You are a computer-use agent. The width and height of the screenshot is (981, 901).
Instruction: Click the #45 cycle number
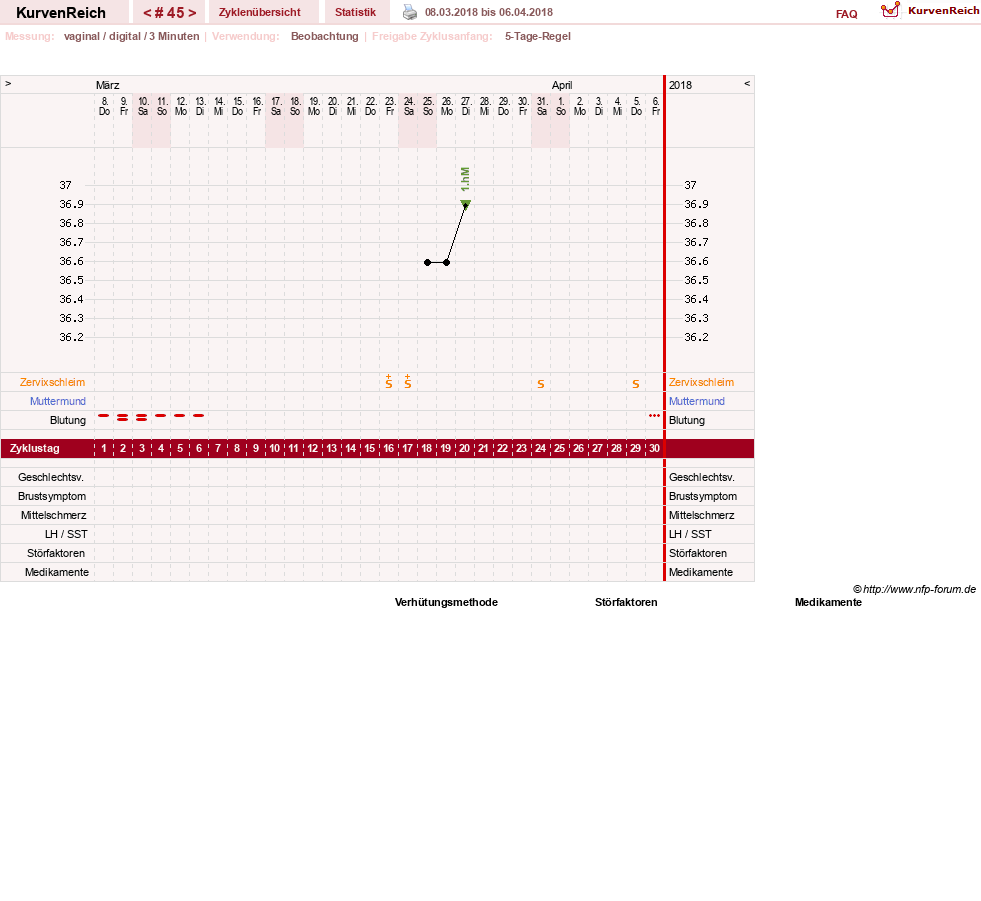pos(170,13)
